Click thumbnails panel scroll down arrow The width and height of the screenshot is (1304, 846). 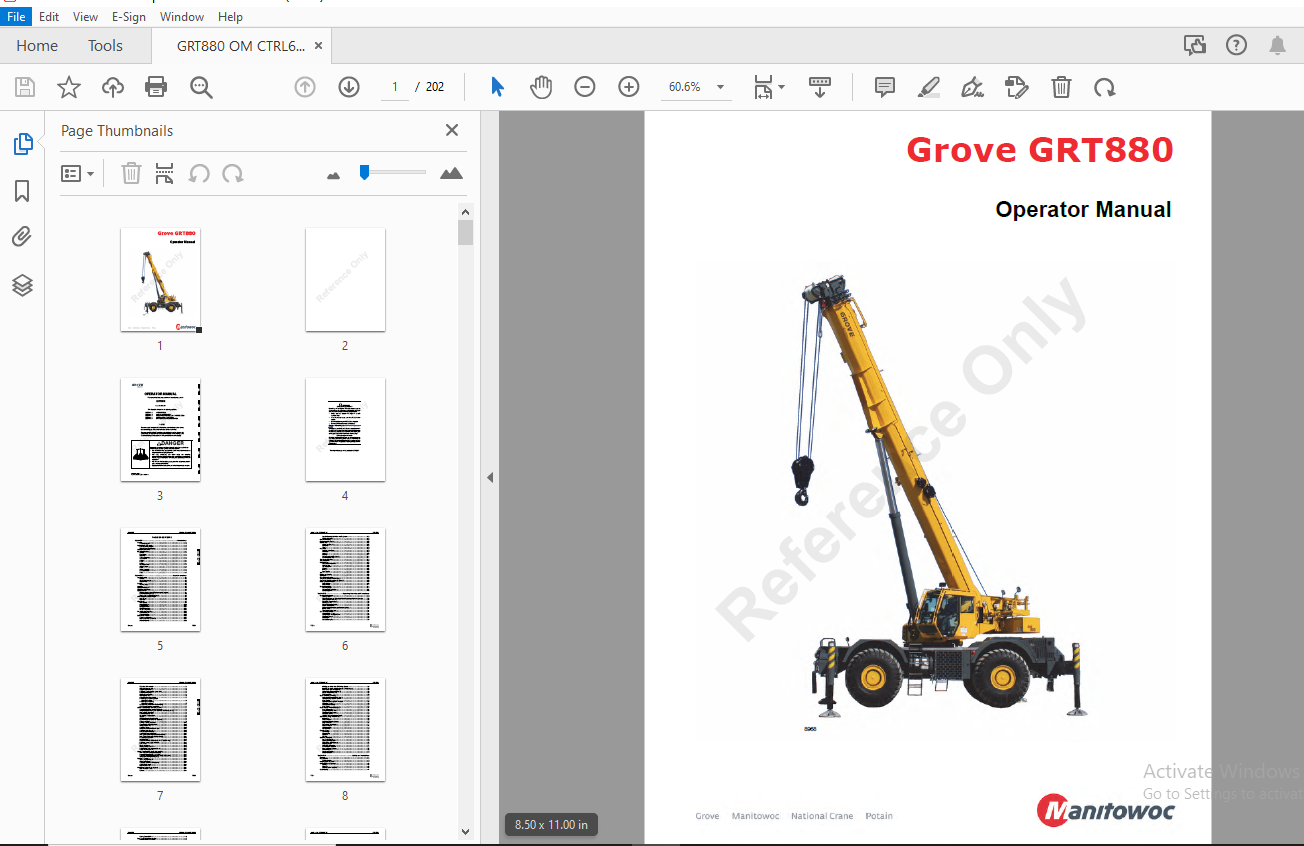(x=465, y=831)
